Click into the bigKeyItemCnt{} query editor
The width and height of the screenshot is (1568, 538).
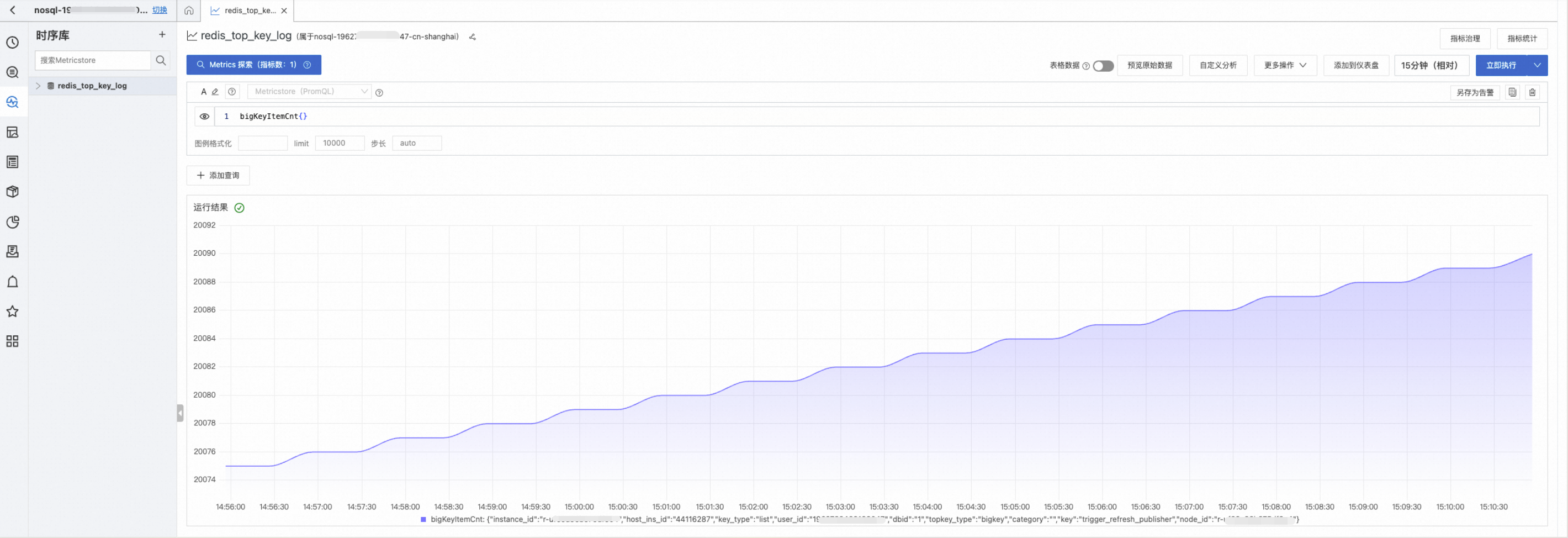click(x=877, y=117)
